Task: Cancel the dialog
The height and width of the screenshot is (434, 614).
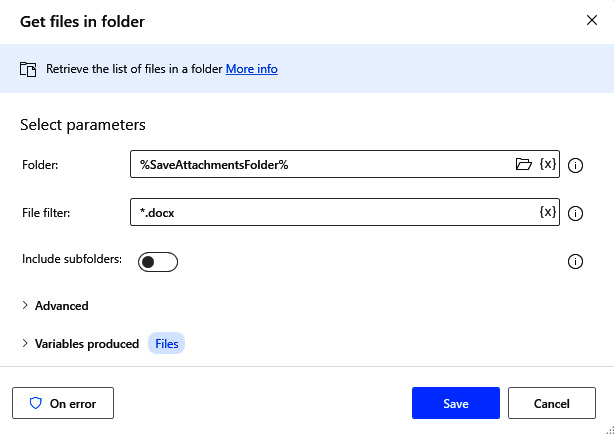Action: 552,403
